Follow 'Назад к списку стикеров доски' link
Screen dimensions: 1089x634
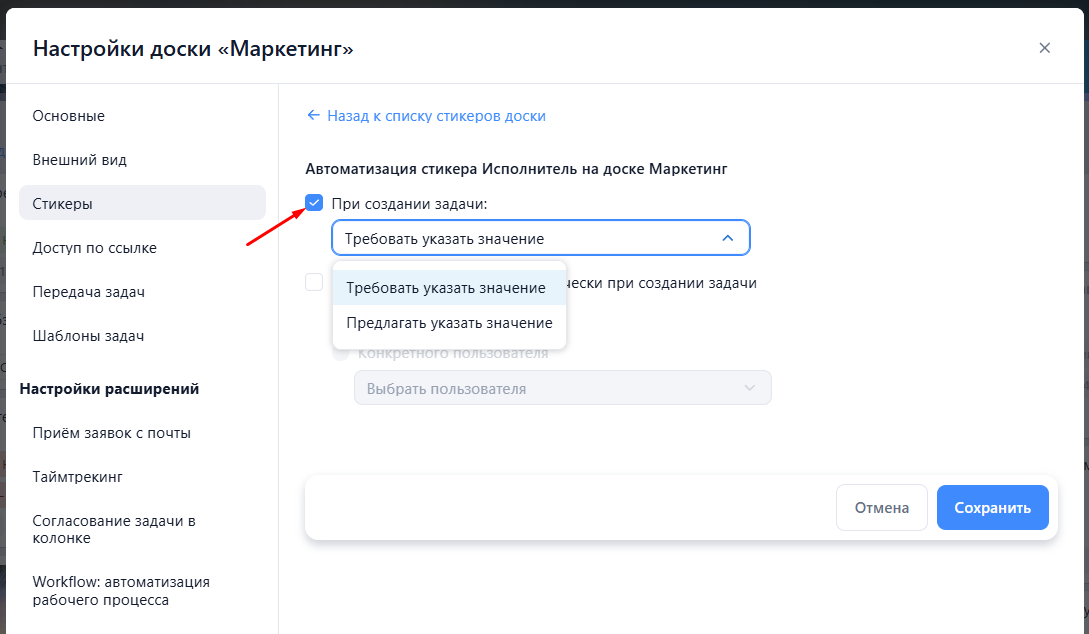pos(436,116)
